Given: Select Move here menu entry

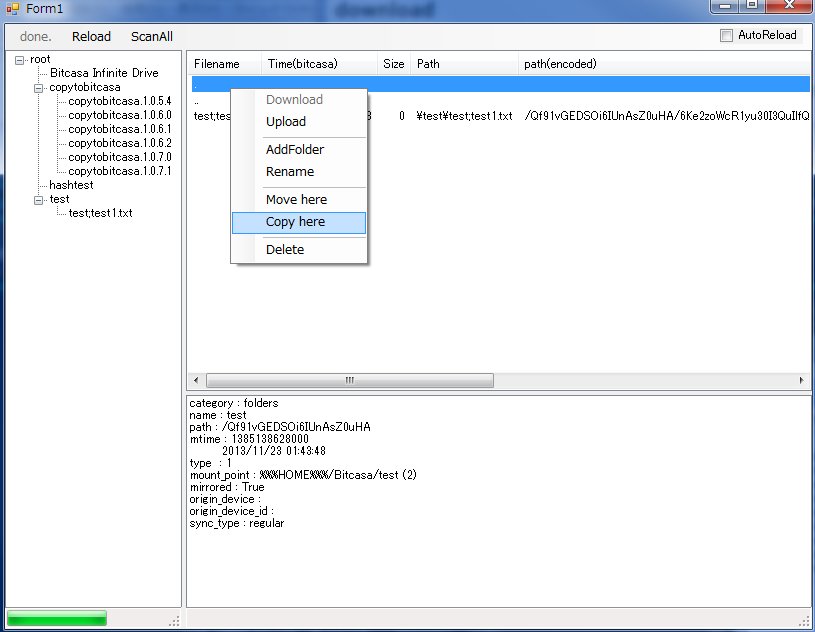Looking at the screenshot, I should click(296, 200).
